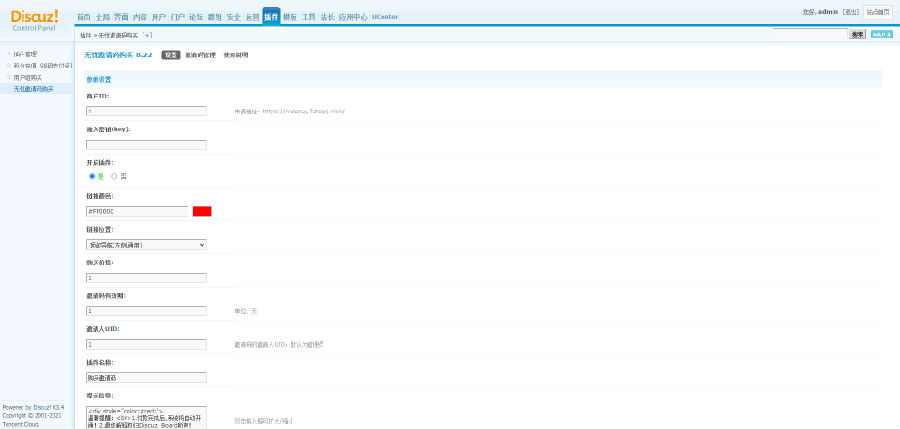Open the 界面 top menu
Screen dimensions: 900x429
tap(121, 17)
